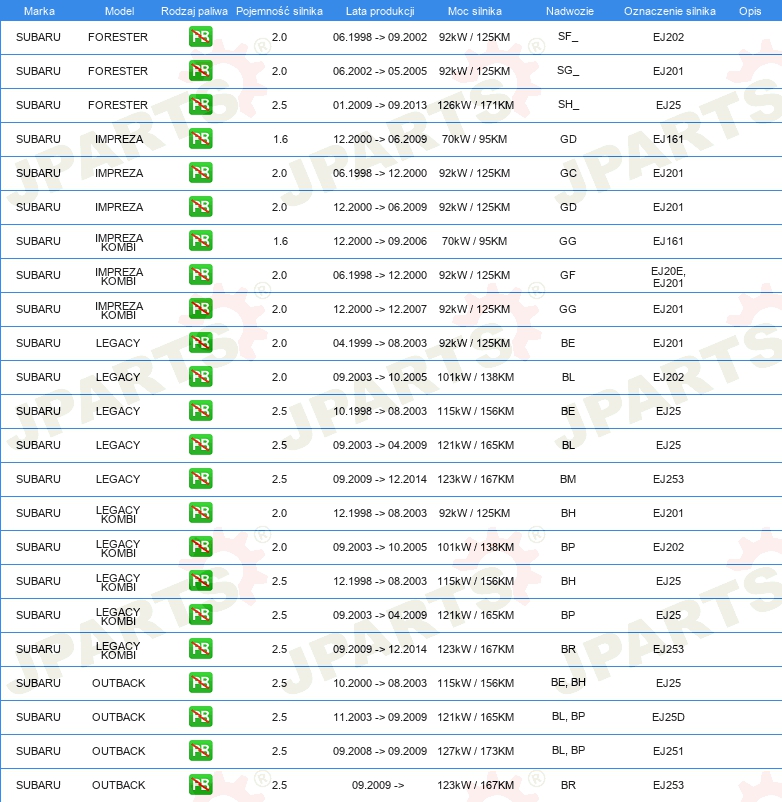782x802 pixels.
Task: Click the fuel icon in Legacy Kombi BR row
Action: point(200,649)
